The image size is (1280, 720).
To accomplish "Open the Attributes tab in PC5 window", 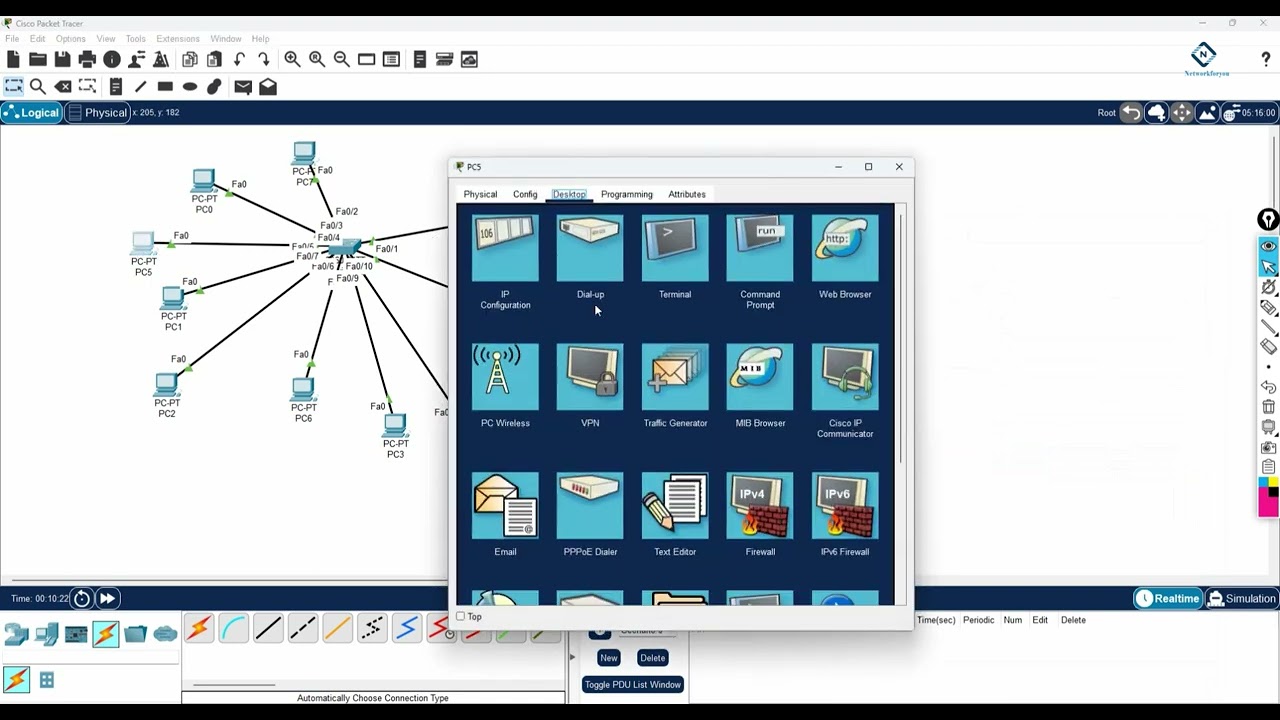I will (x=687, y=194).
